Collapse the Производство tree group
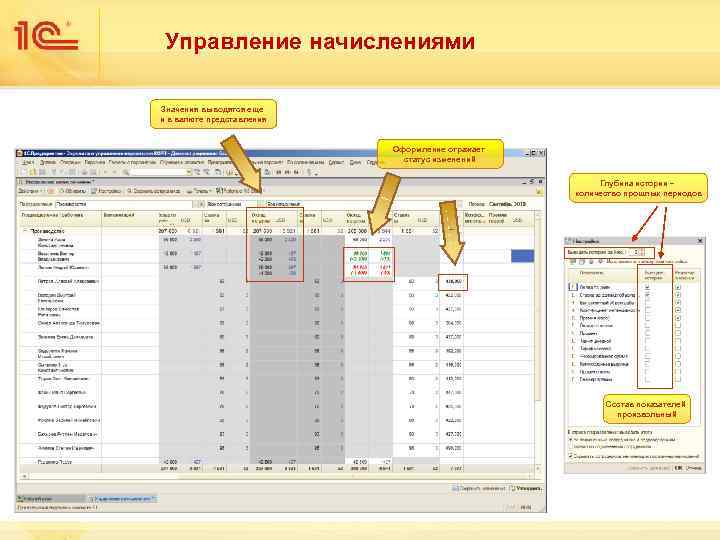The width and height of the screenshot is (720, 540). (25, 231)
